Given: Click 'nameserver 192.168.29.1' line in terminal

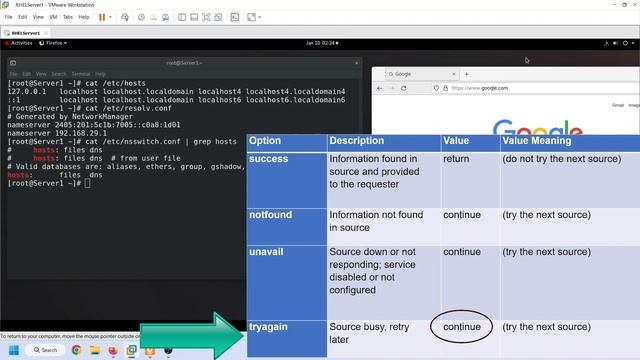Looking at the screenshot, I should [57, 133].
